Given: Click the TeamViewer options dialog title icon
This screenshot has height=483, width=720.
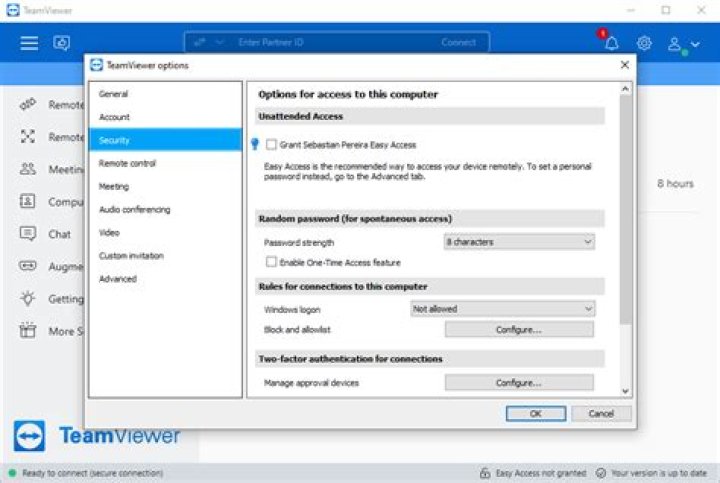Looking at the screenshot, I should coord(96,65).
